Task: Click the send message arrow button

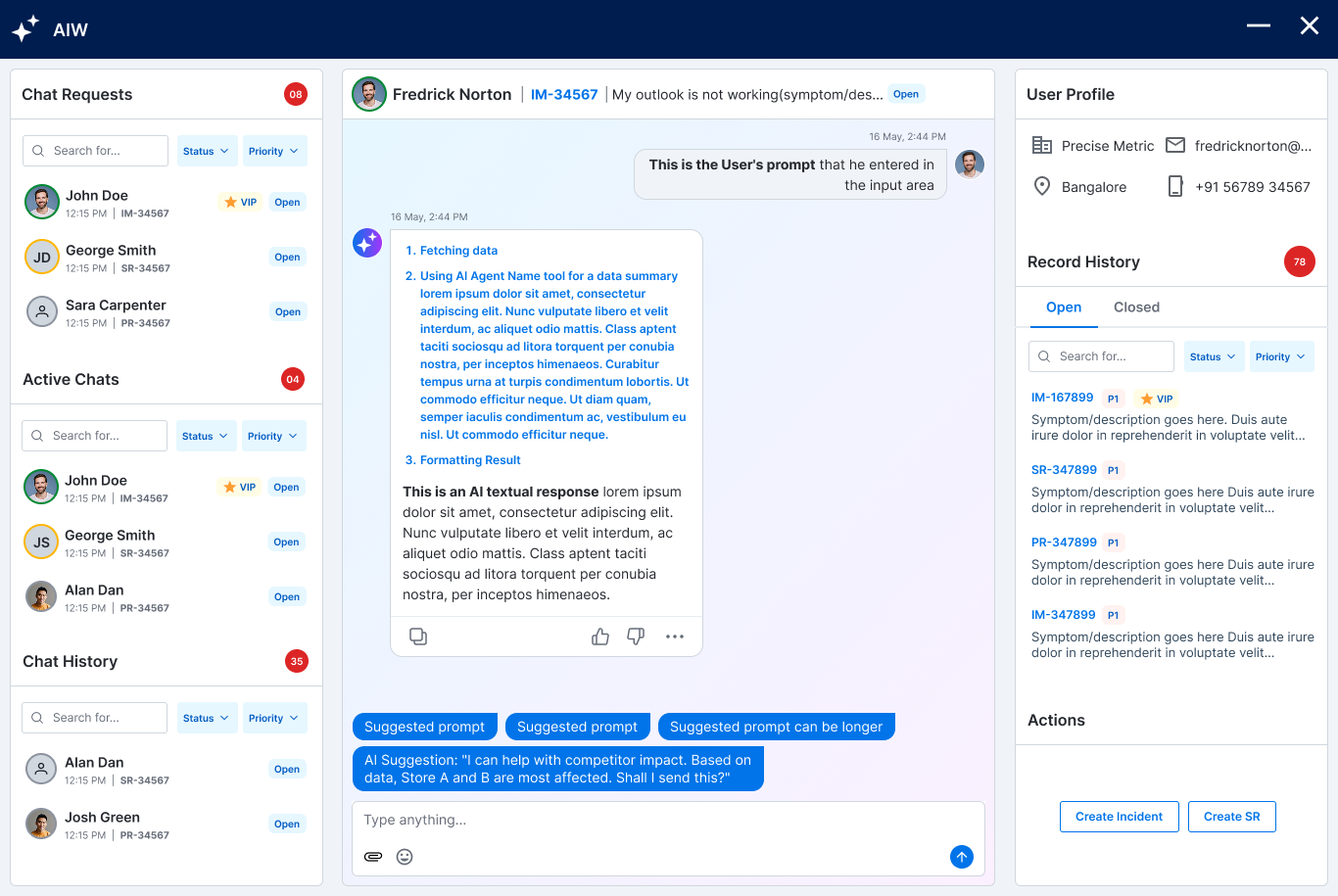Action: [961, 856]
